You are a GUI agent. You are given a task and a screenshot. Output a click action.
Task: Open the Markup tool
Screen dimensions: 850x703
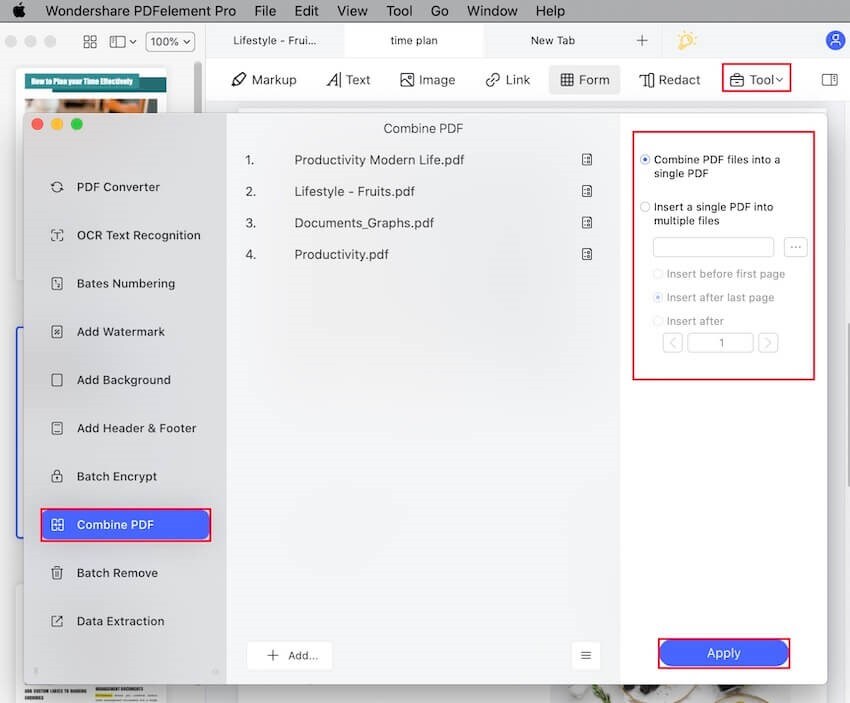[264, 79]
